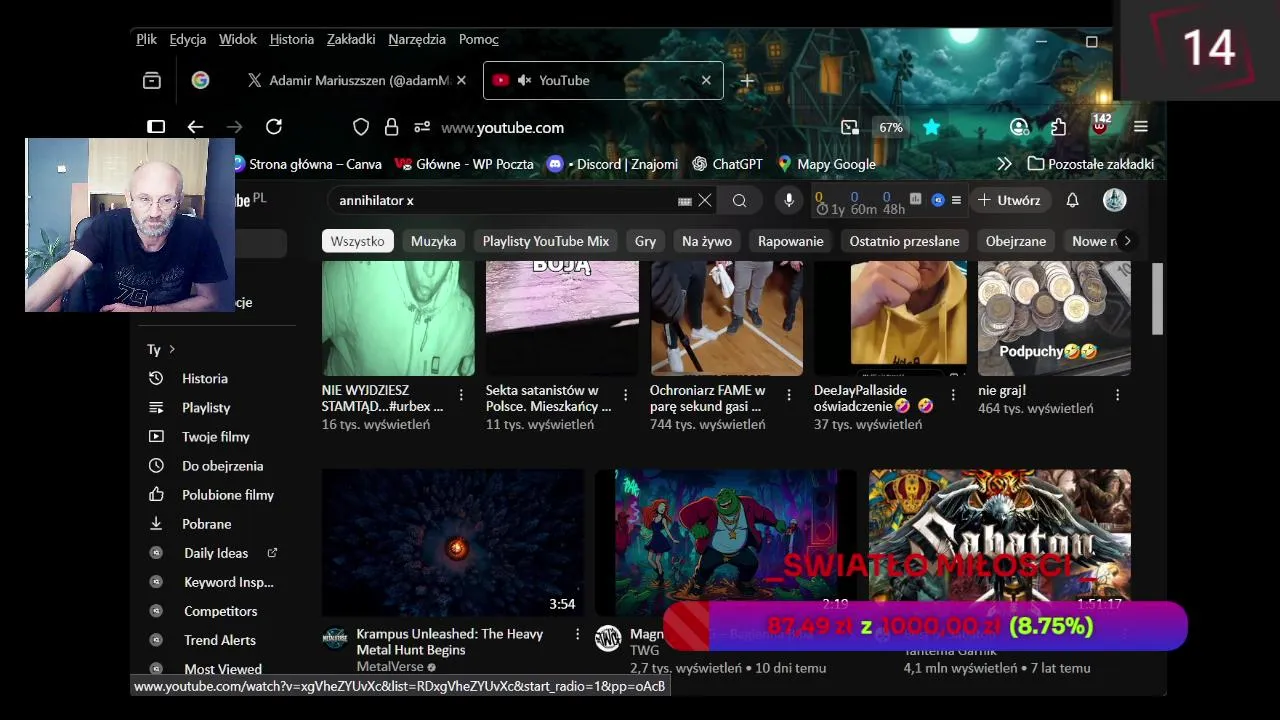Open the padlock site security info
The image size is (1280, 720).
click(391, 127)
